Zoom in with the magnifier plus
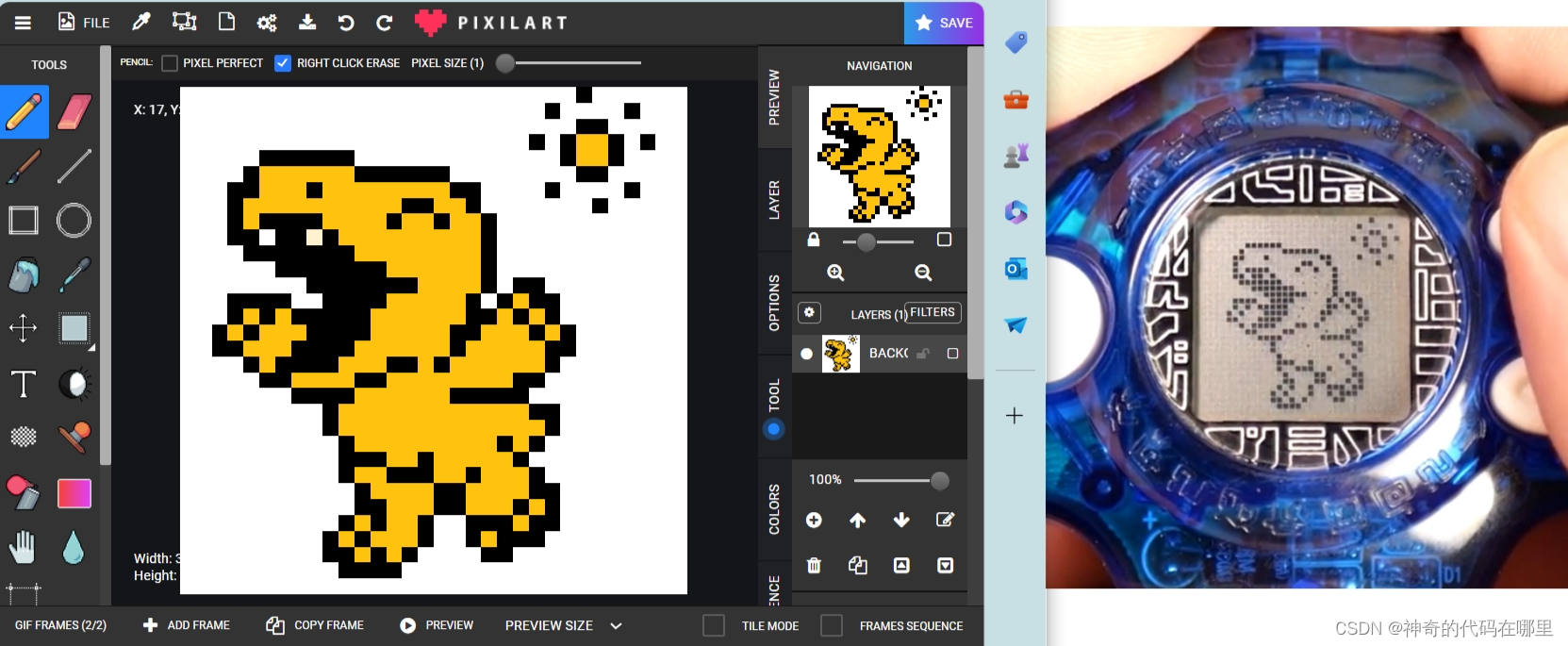The height and width of the screenshot is (646, 1568). coord(835,273)
